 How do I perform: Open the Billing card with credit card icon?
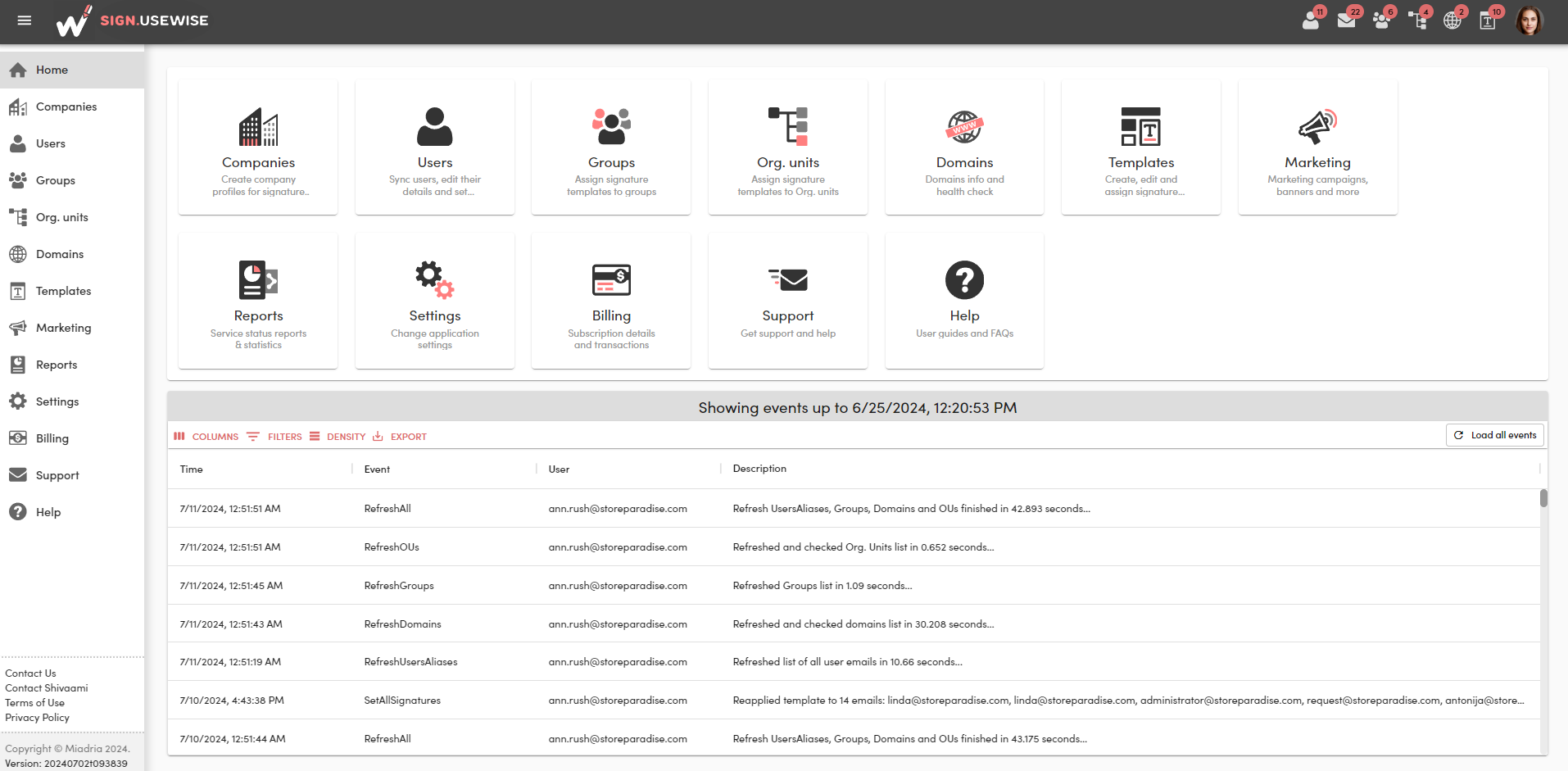point(610,301)
